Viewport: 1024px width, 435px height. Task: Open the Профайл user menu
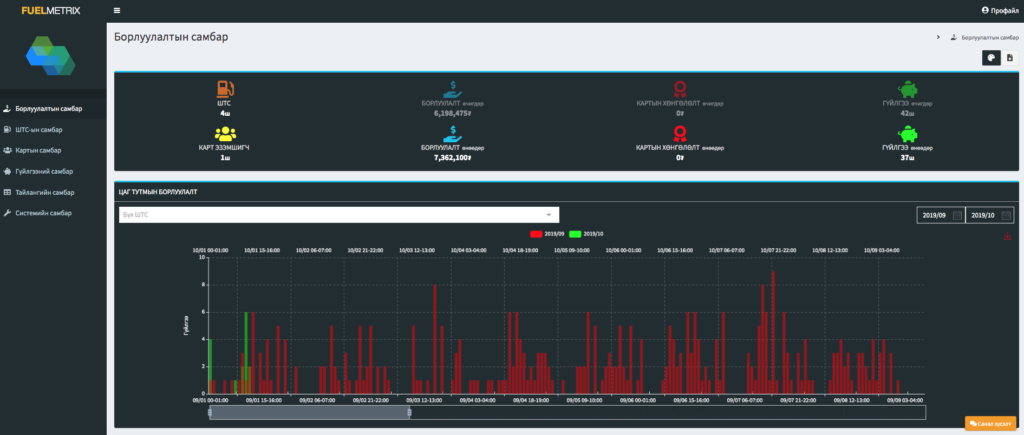pos(999,10)
